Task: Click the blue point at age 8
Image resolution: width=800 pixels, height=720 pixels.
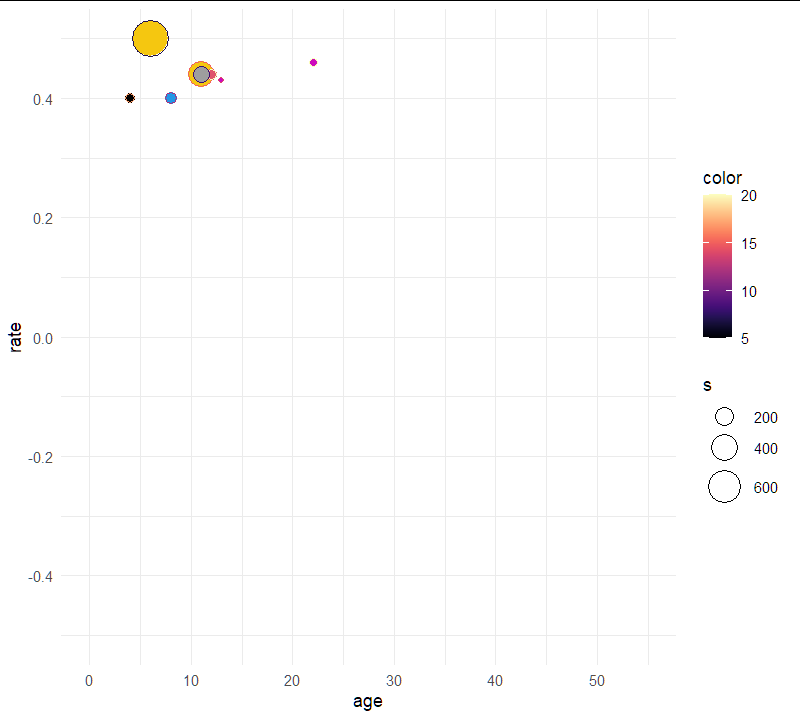Action: click(171, 98)
